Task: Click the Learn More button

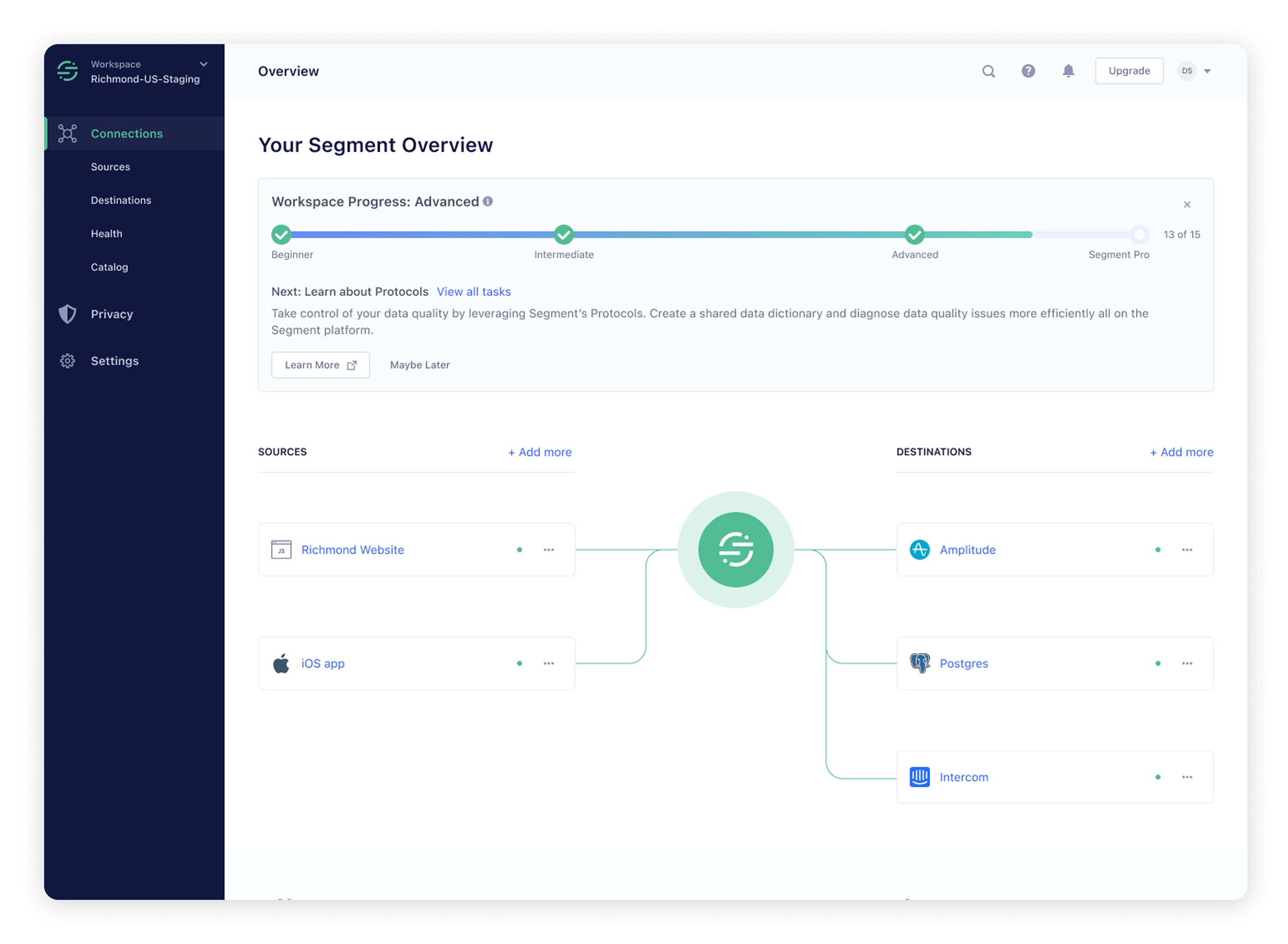Action: 320,364
